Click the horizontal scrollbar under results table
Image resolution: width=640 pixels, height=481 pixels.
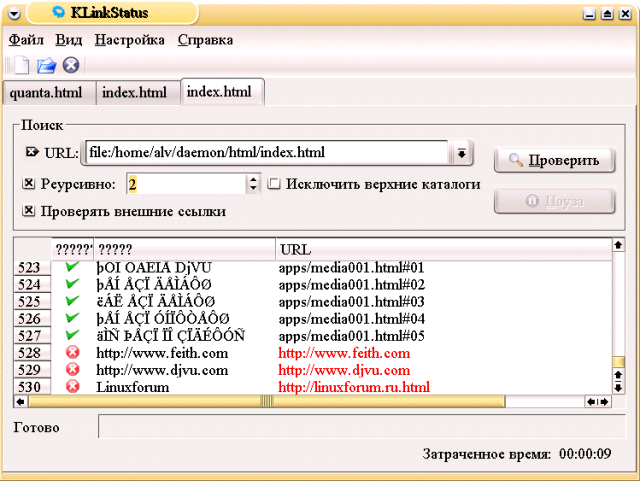(x=300, y=401)
